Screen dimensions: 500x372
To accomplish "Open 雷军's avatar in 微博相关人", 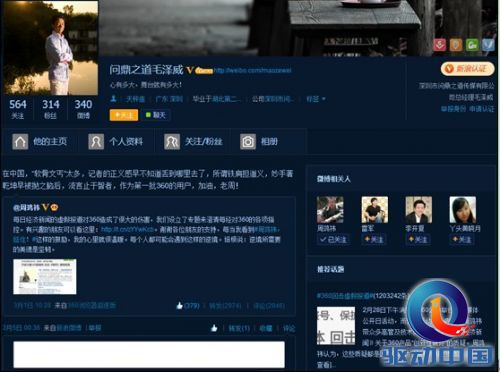I will [x=375, y=210].
